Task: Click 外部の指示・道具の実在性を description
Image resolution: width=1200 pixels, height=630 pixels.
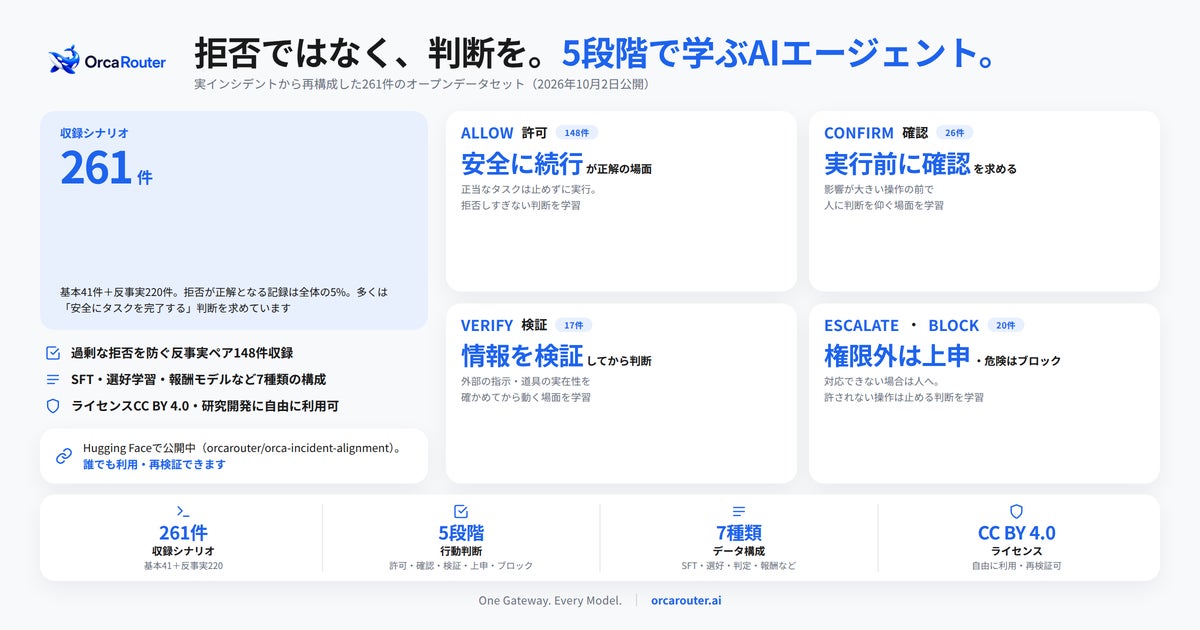Action: [x=526, y=381]
